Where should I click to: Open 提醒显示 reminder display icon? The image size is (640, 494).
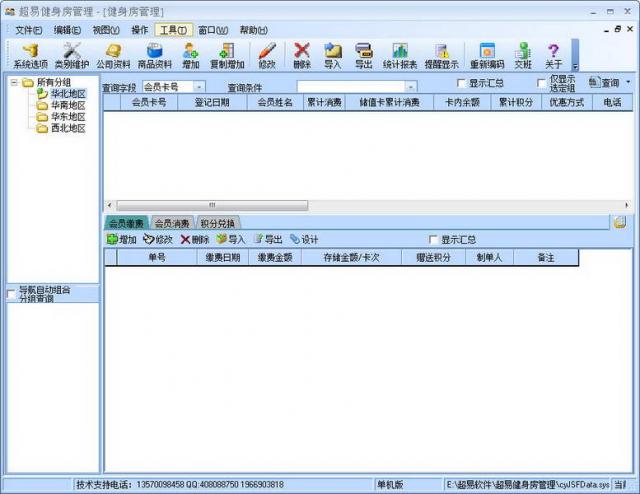441,56
